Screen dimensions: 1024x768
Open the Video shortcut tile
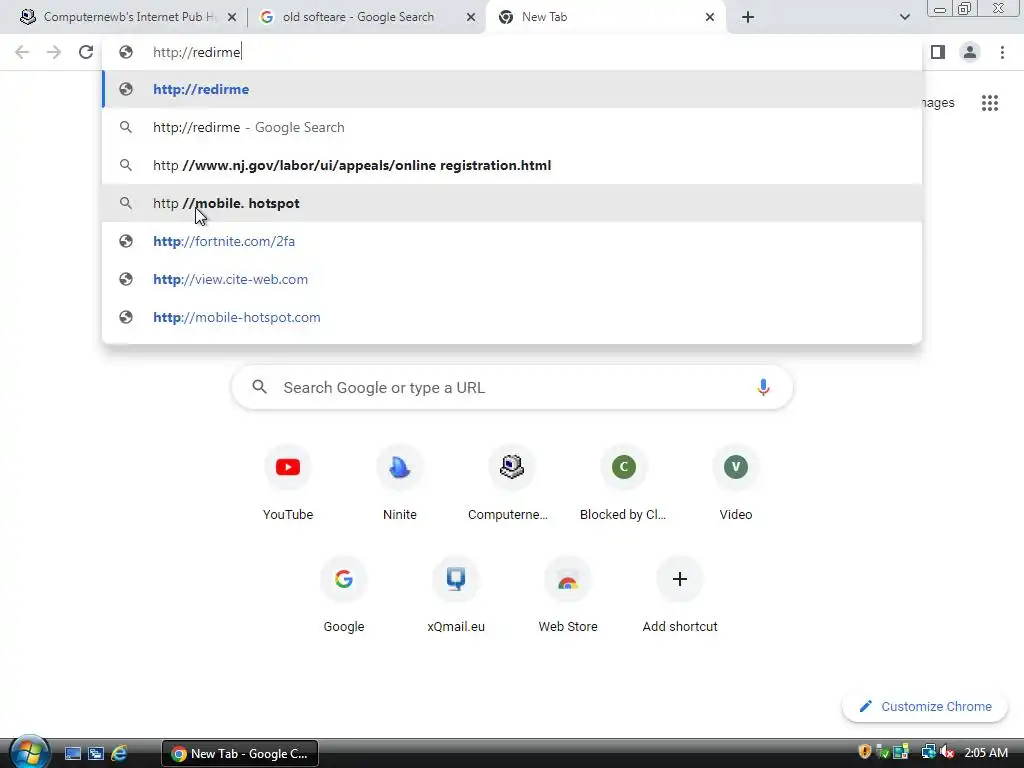pyautogui.click(x=736, y=483)
